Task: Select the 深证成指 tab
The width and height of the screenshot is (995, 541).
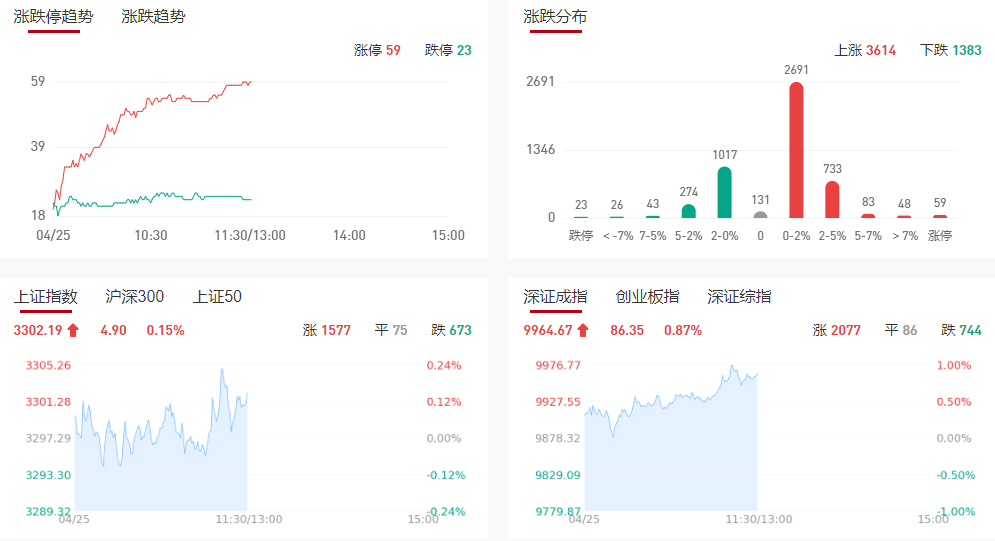Action: [555, 296]
